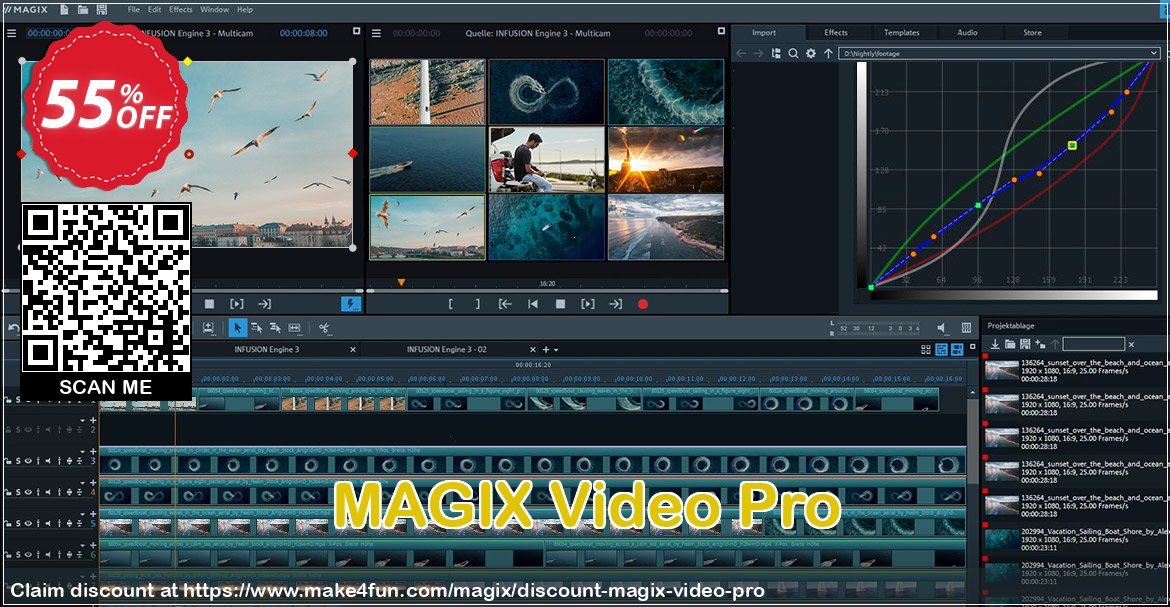
Task: Switch to timeline mode view icon
Action: (x=942, y=349)
